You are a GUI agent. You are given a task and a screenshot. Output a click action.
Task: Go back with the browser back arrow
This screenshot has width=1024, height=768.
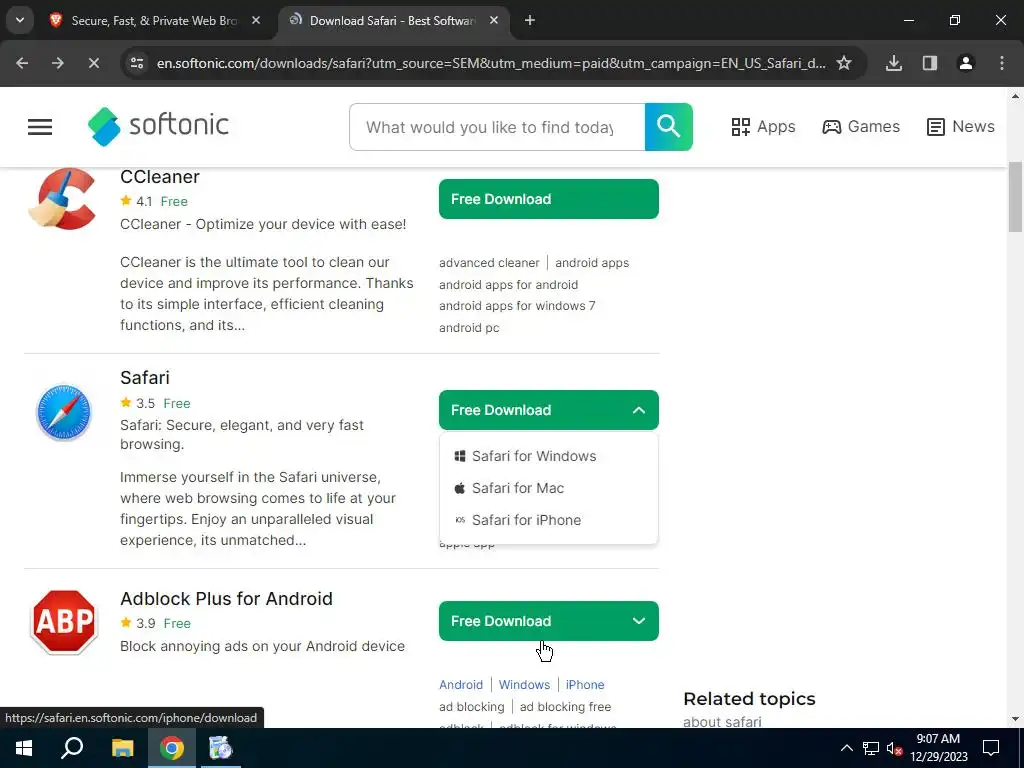click(22, 63)
